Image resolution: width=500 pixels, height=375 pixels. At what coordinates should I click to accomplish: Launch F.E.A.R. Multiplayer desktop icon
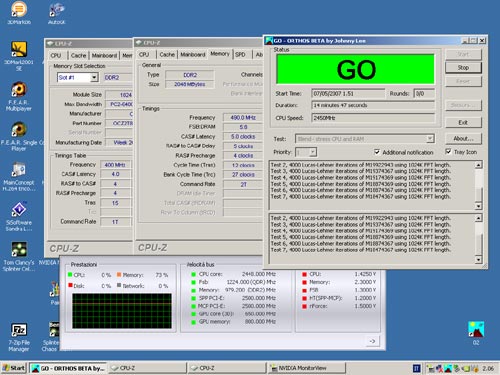(x=19, y=89)
